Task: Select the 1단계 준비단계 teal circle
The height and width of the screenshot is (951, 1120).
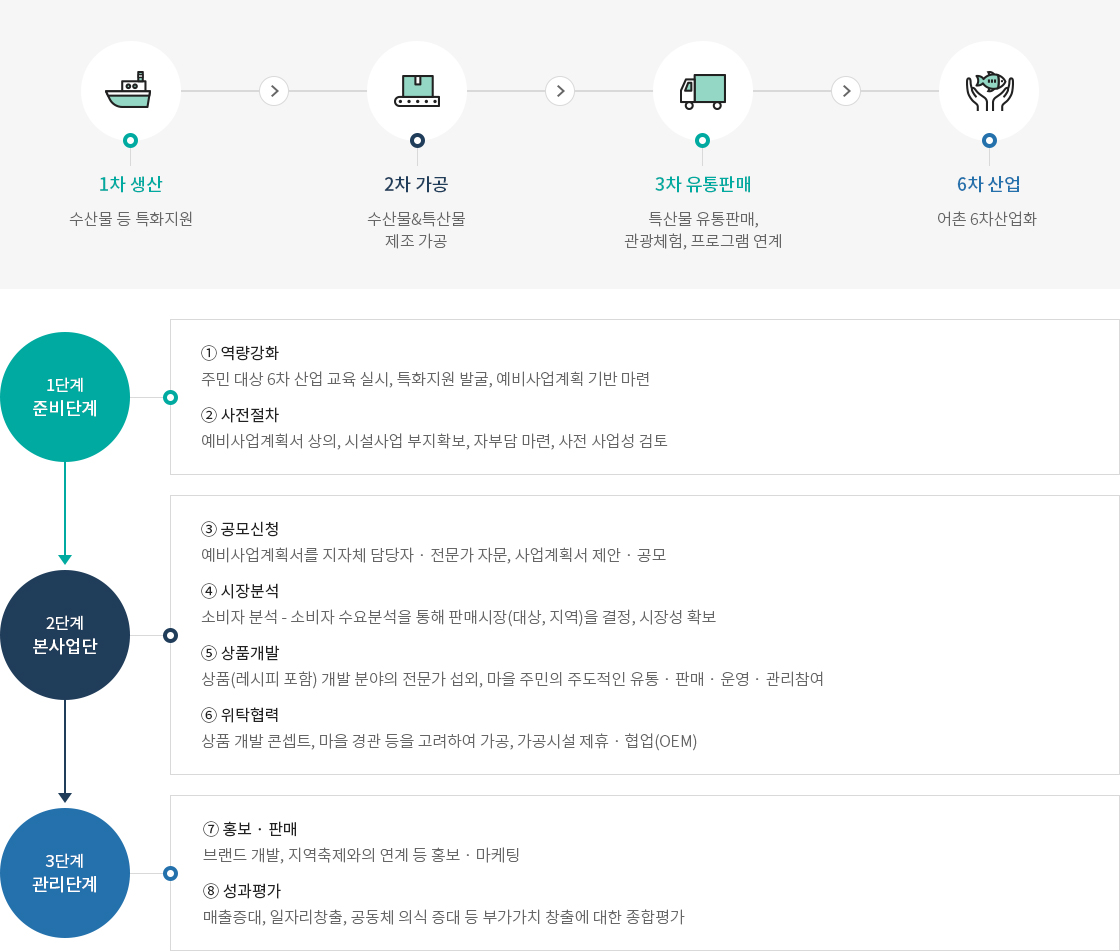Action: coord(65,397)
